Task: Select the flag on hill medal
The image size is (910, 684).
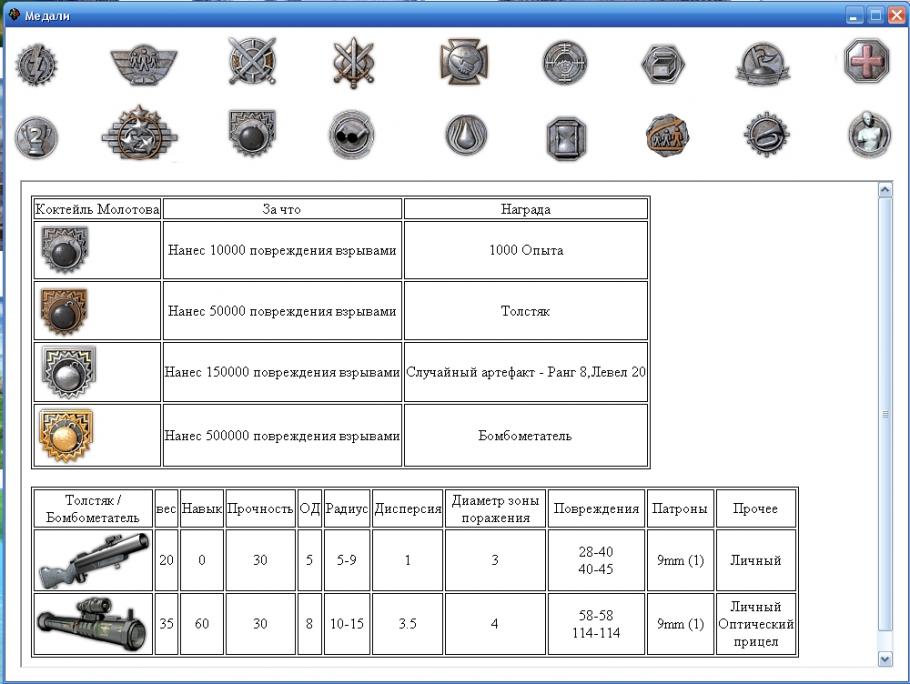Action: 762,65
